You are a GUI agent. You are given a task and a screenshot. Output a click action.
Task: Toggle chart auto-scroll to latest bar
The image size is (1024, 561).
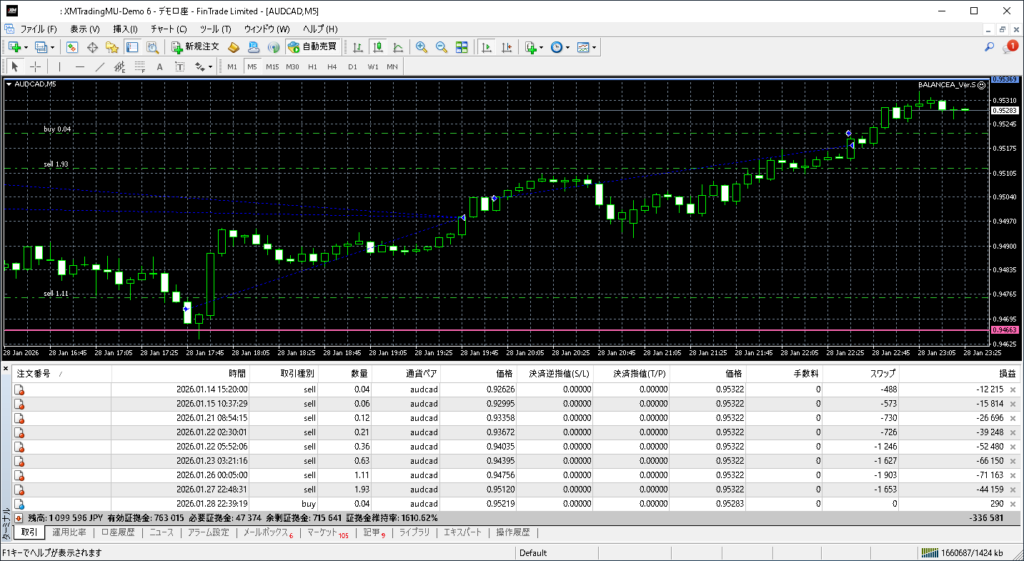(x=485, y=47)
